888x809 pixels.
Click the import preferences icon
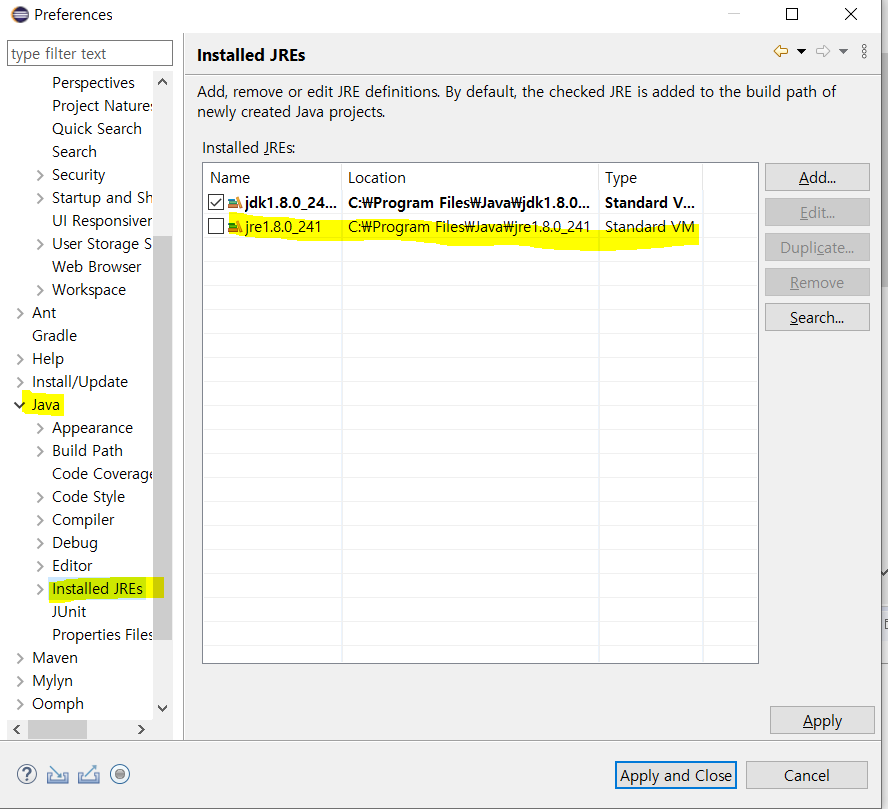click(57, 774)
